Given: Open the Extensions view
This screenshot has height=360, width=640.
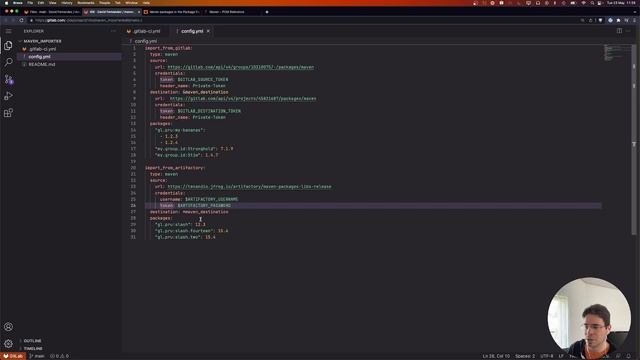Looking at the screenshot, I should coord(8,113).
